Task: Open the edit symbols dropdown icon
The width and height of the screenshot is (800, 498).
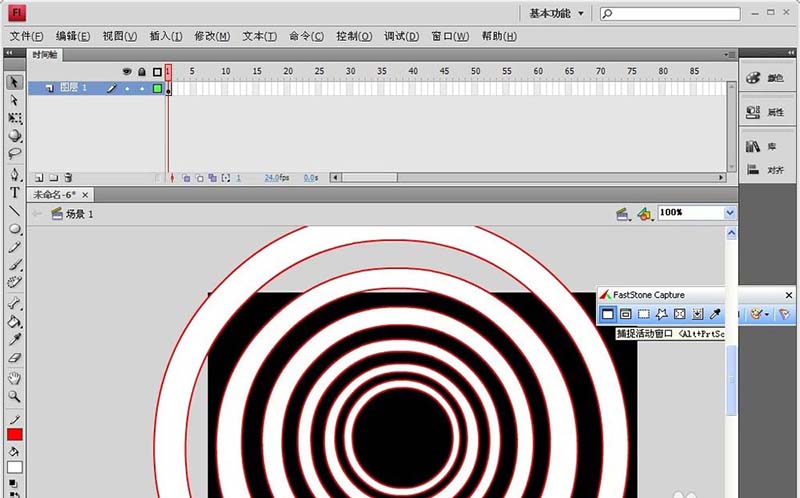Action: pos(645,214)
